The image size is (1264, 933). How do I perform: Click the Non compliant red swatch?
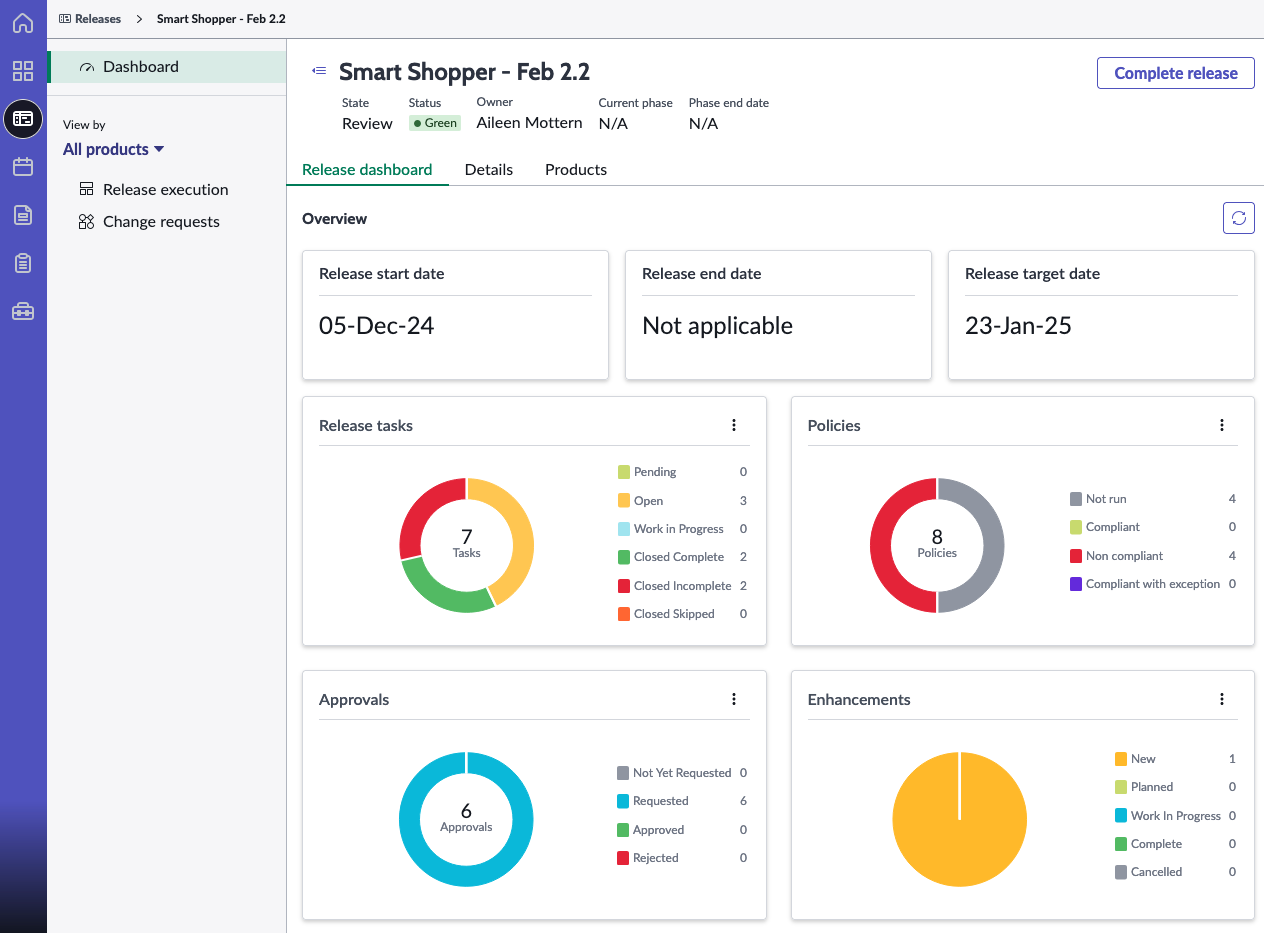click(1076, 555)
